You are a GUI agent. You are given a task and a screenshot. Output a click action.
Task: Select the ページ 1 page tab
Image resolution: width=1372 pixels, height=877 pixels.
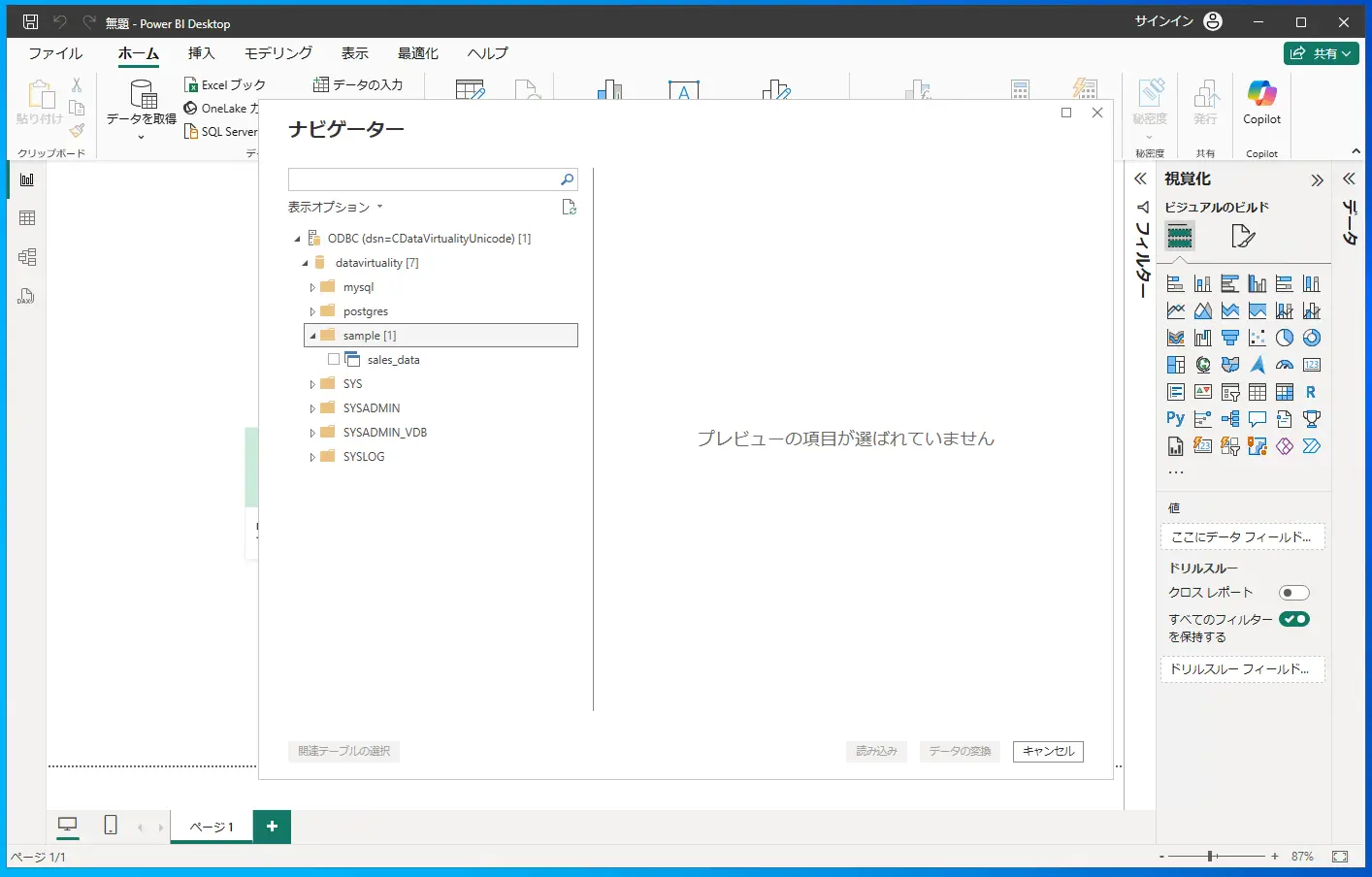[x=212, y=827]
